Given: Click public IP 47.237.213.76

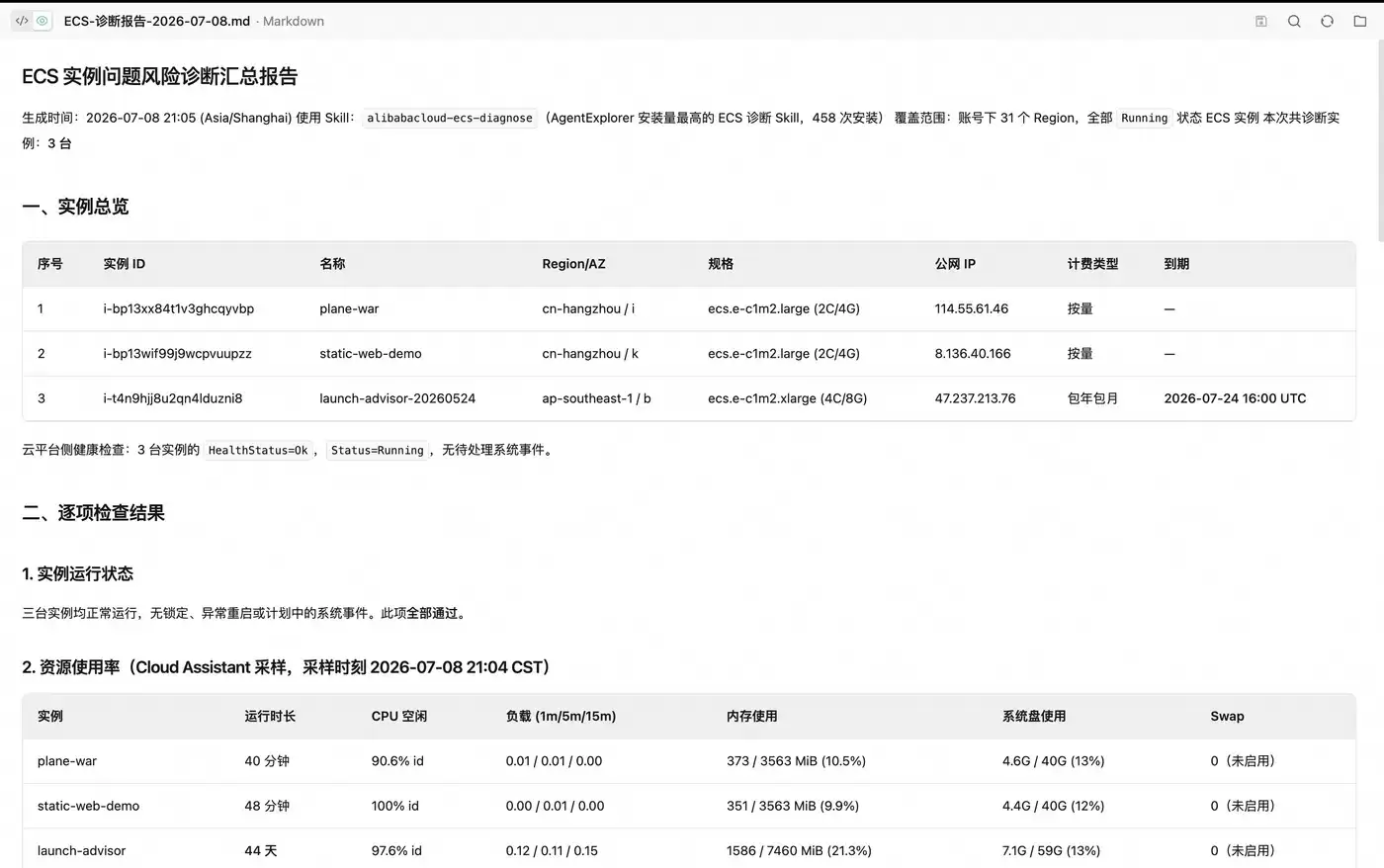Looking at the screenshot, I should [x=975, y=398].
